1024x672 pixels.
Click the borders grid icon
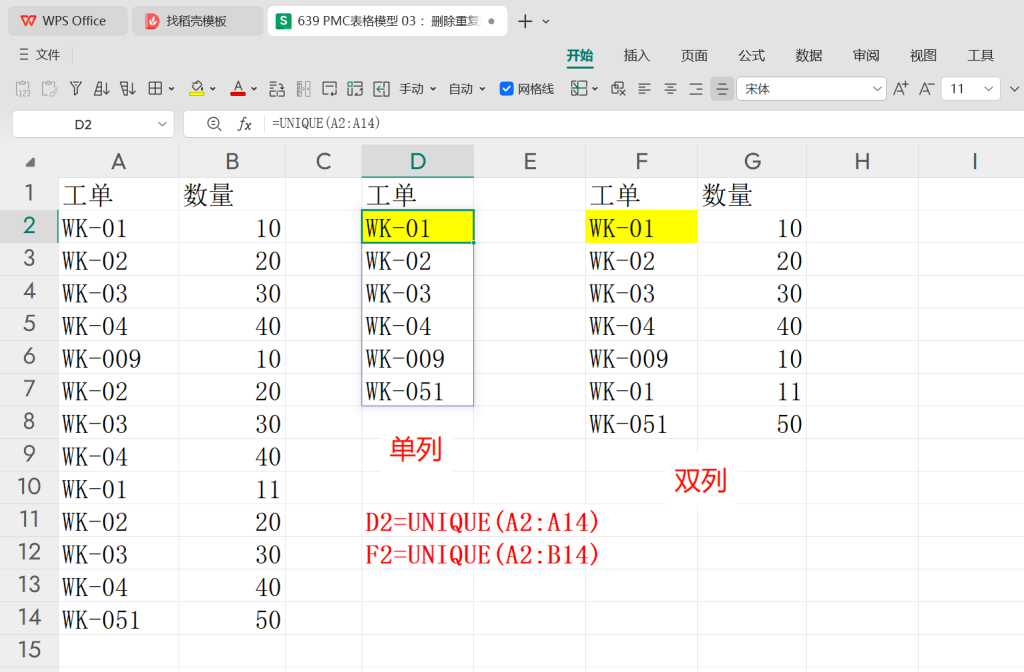(155, 89)
